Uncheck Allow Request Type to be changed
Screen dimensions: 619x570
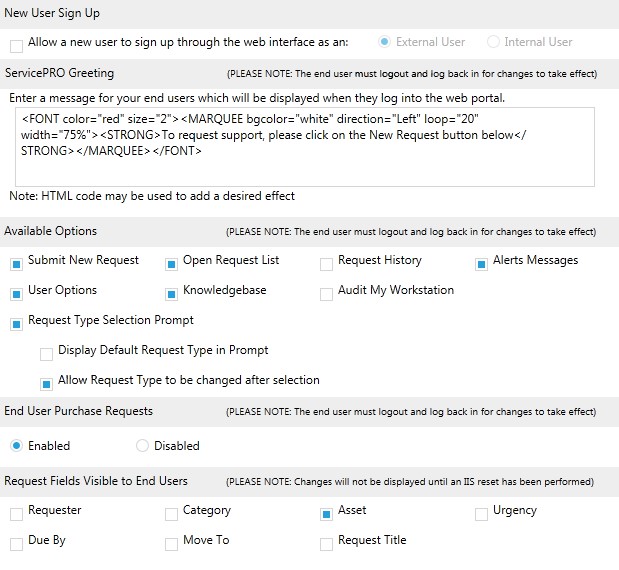[46, 384]
